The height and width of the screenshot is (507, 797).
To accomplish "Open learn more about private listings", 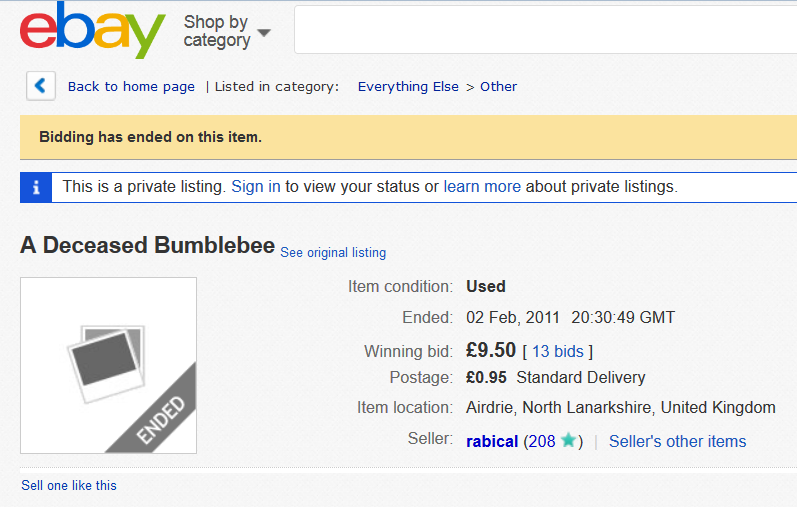I will pyautogui.click(x=482, y=187).
